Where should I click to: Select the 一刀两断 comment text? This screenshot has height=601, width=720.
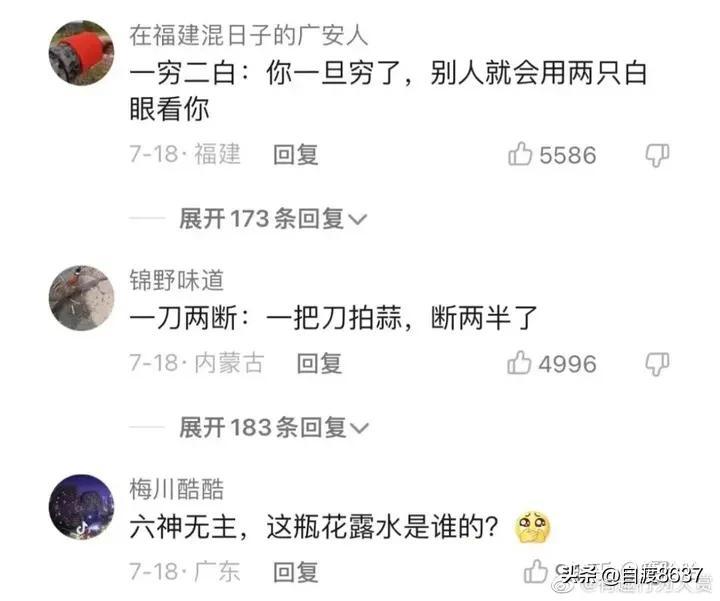(x=333, y=318)
